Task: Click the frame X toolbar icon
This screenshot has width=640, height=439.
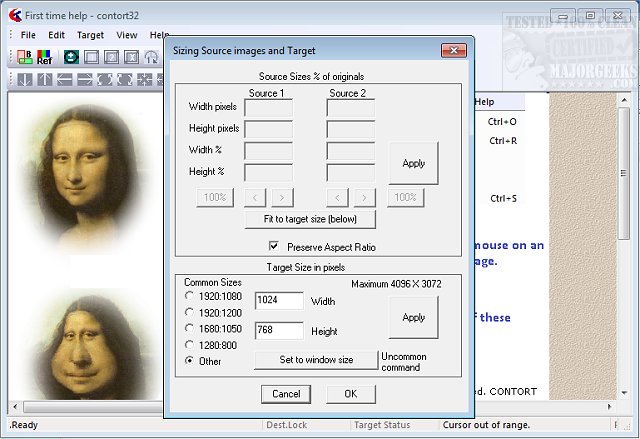Action: 131,57
